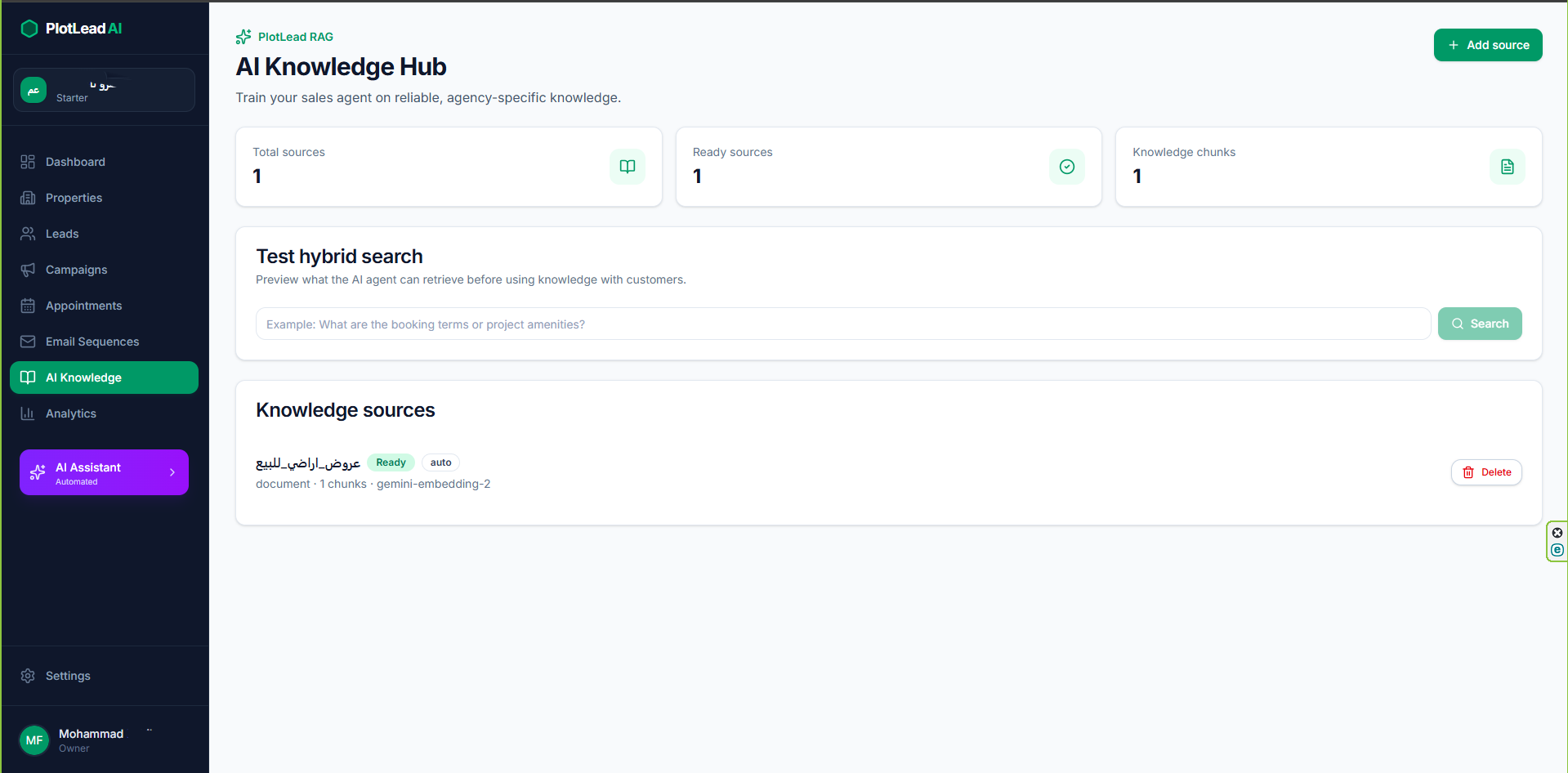Open the Mohammad Owner profile menu
The height and width of the screenshot is (773, 1568).
(104, 740)
